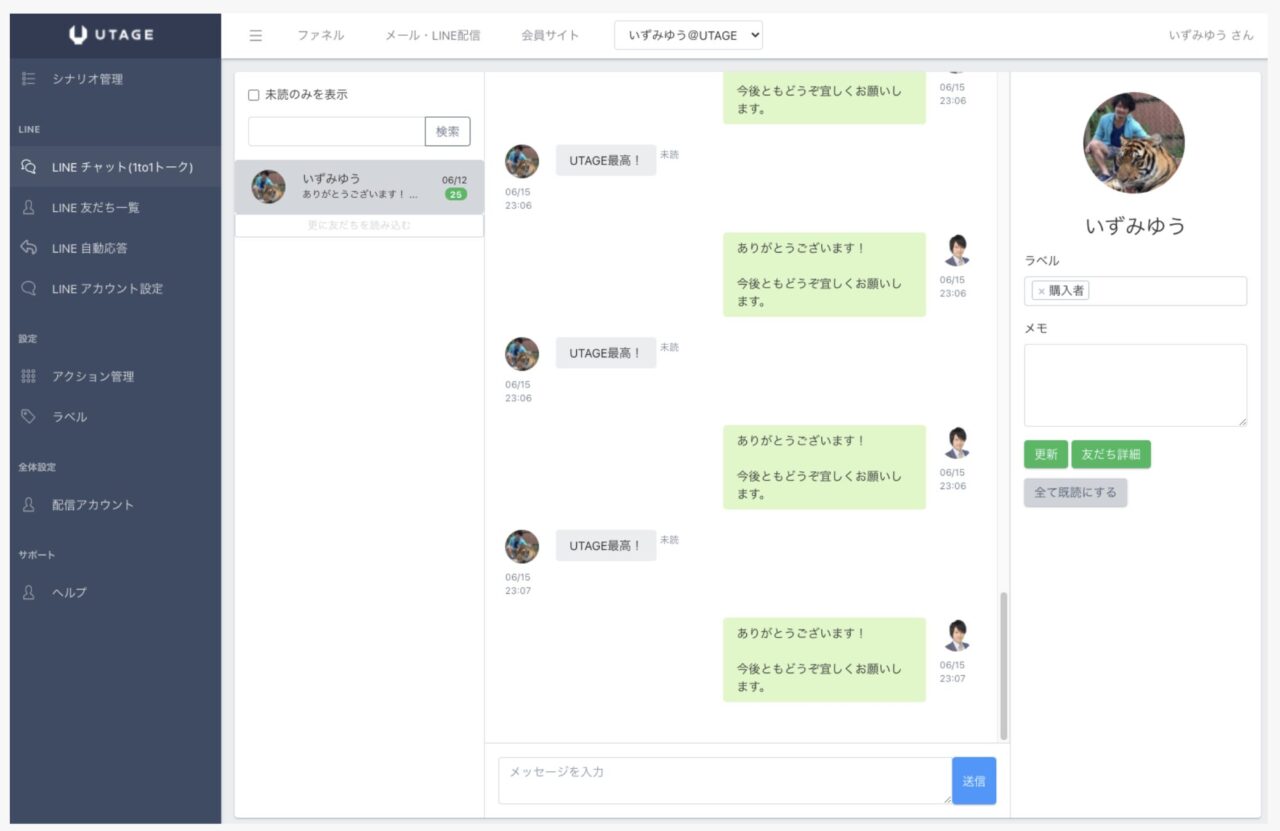Open the いずみゆう@UTAGE account dropdown
1280x831 pixels.
pos(689,35)
